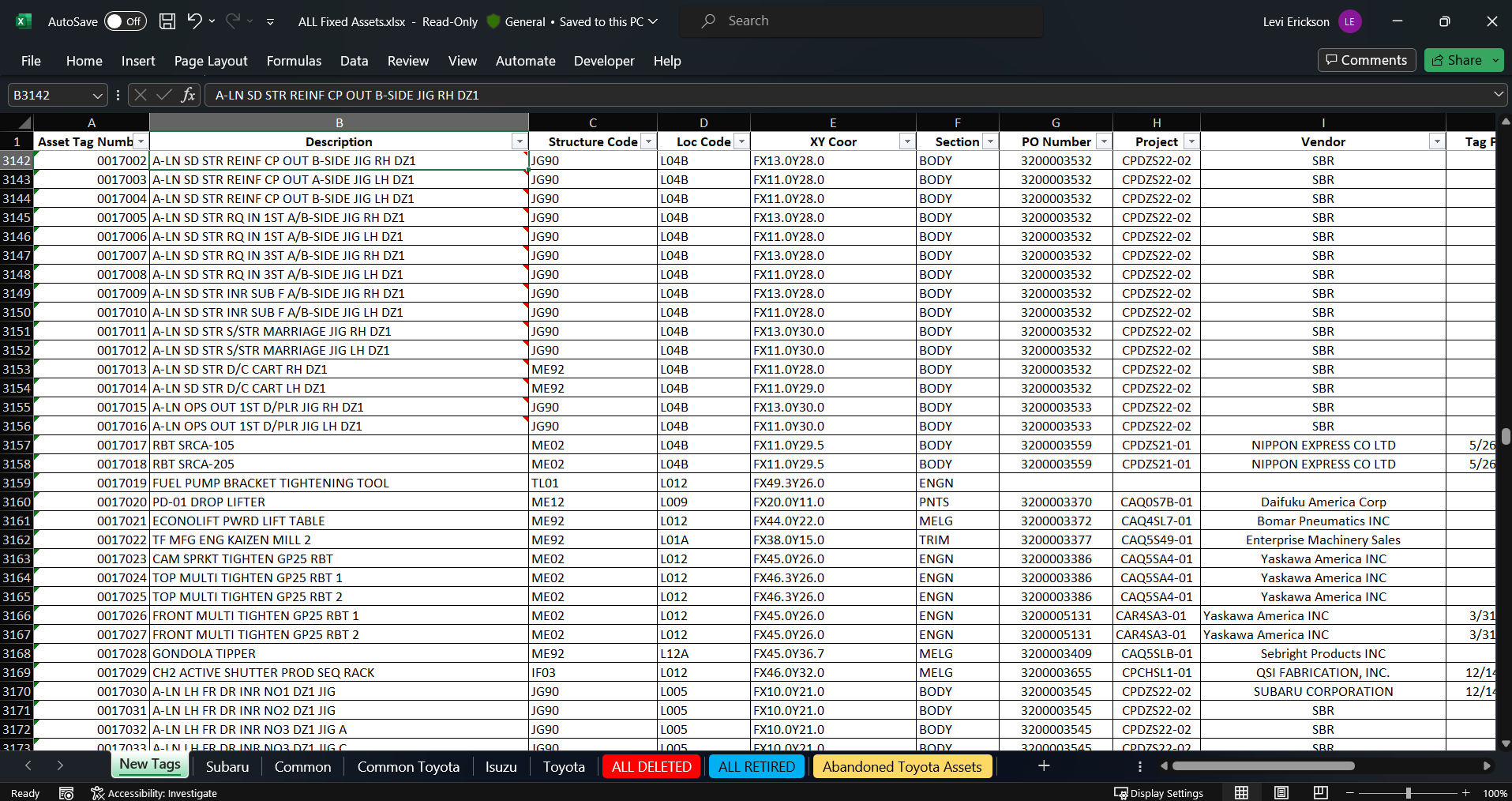Screen dimensions: 1512x801
Task: Switch to Page Layout view icon
Action: pos(1281,792)
